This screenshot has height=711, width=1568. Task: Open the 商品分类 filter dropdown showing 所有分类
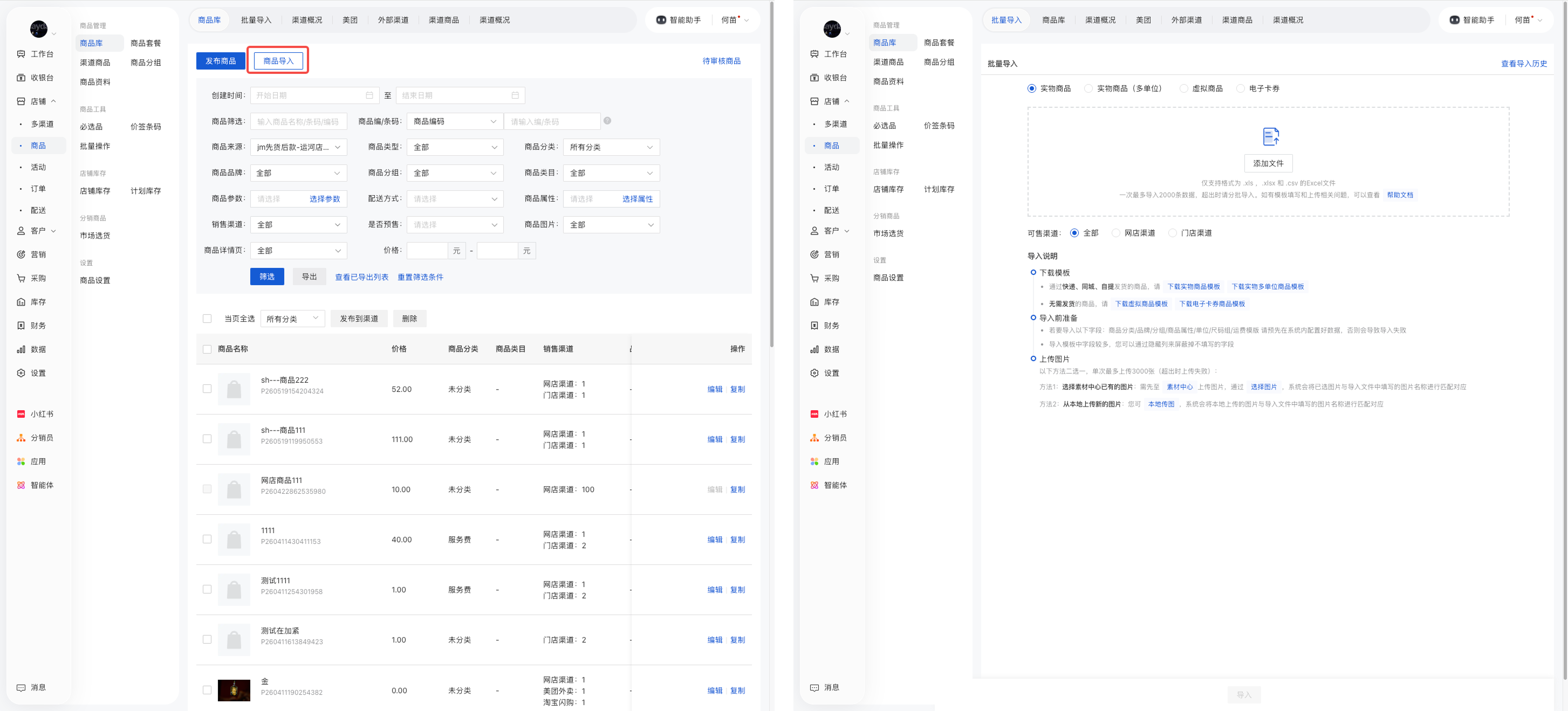pyautogui.click(x=612, y=147)
